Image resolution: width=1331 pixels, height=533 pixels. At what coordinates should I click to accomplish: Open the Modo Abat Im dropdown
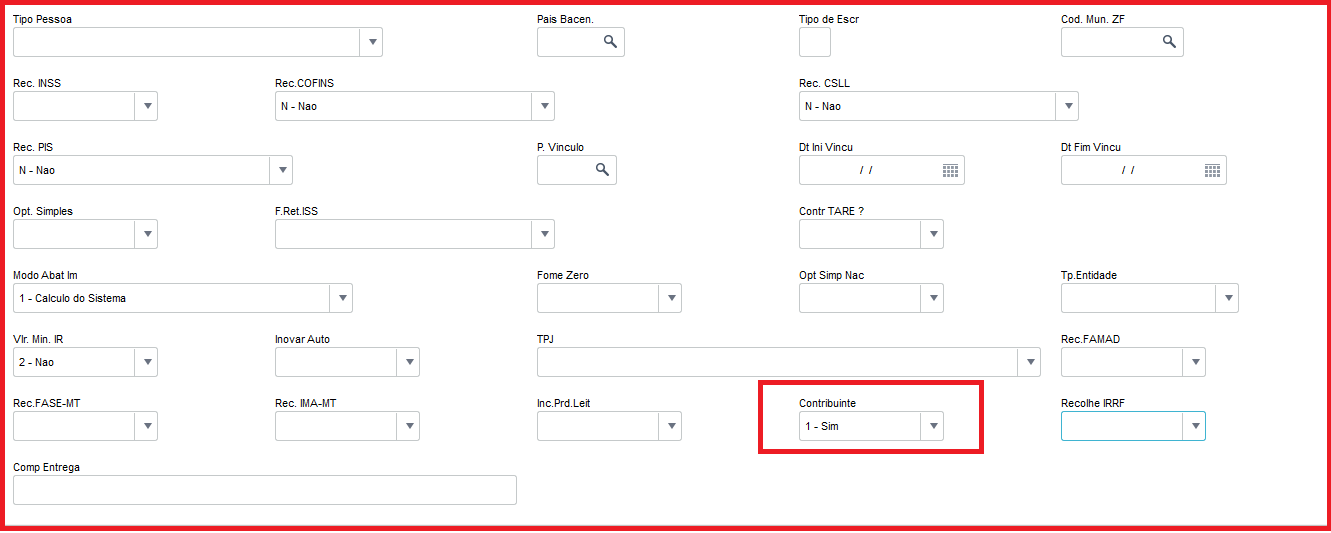(x=341, y=298)
